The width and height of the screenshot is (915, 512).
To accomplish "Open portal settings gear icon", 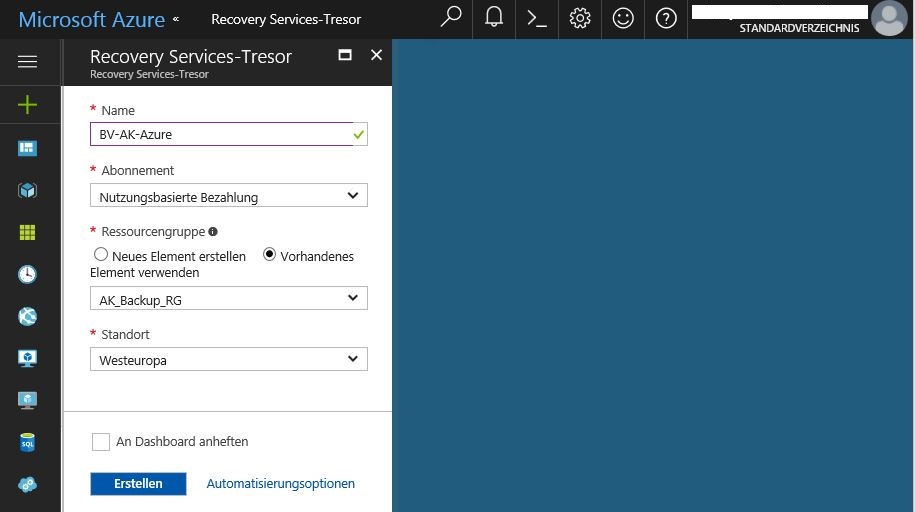I will coord(579,19).
